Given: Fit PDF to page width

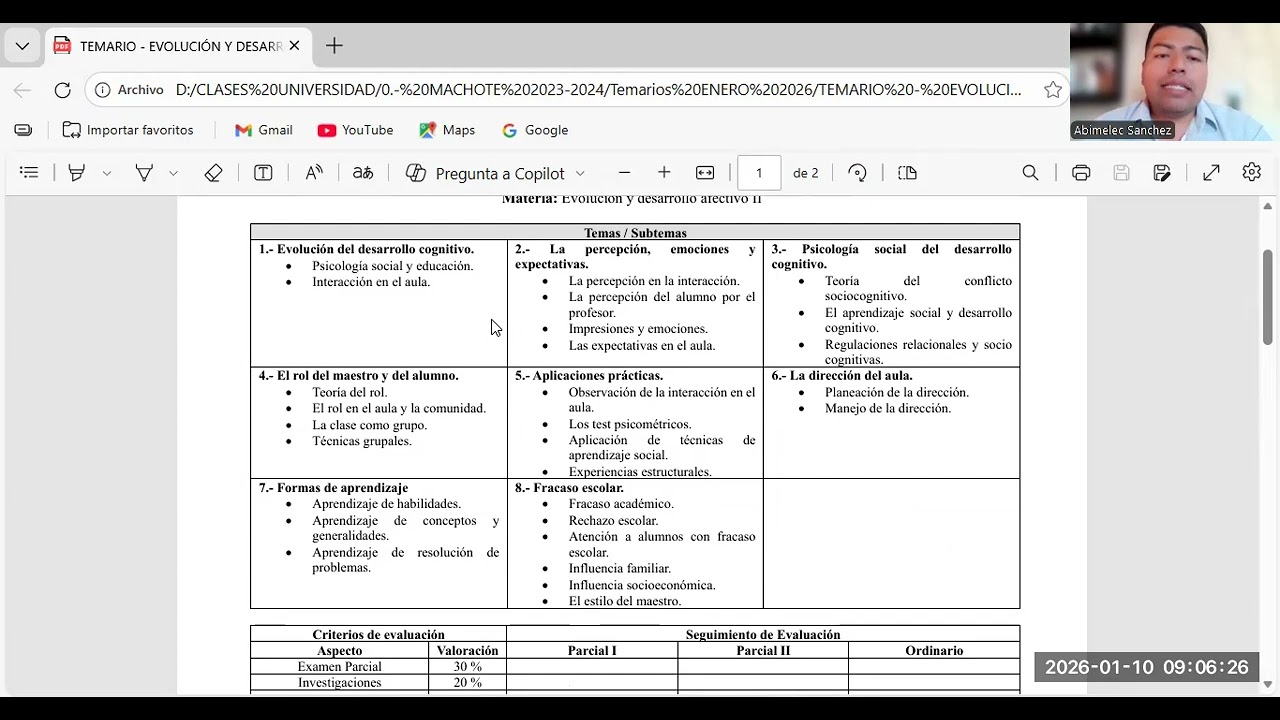Looking at the screenshot, I should click(x=705, y=173).
